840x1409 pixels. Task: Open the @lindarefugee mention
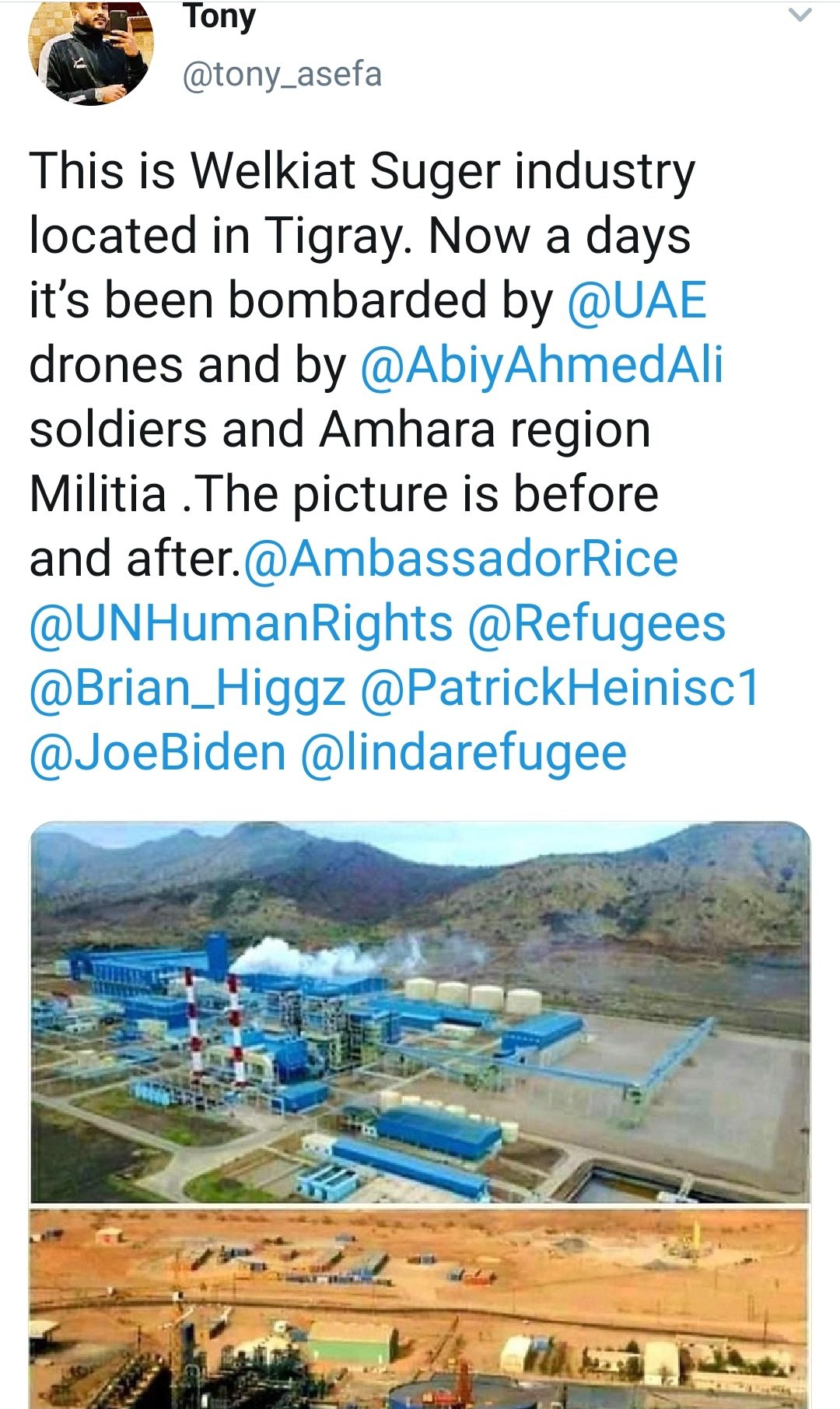coord(464,753)
